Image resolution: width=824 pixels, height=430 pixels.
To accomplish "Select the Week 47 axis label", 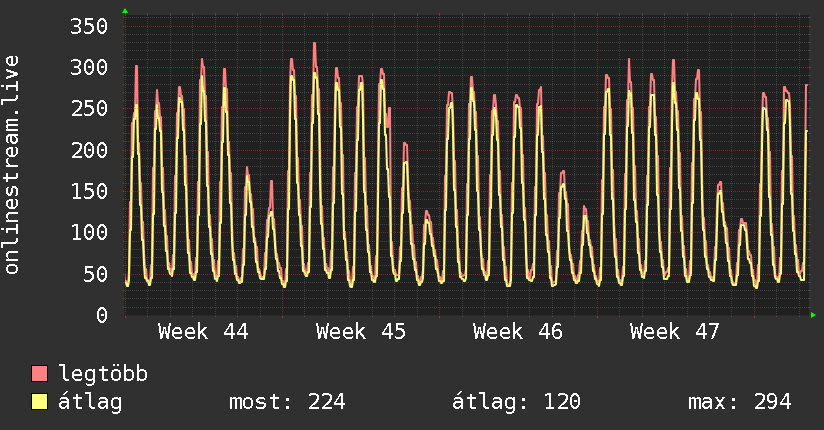I will (x=675, y=332).
